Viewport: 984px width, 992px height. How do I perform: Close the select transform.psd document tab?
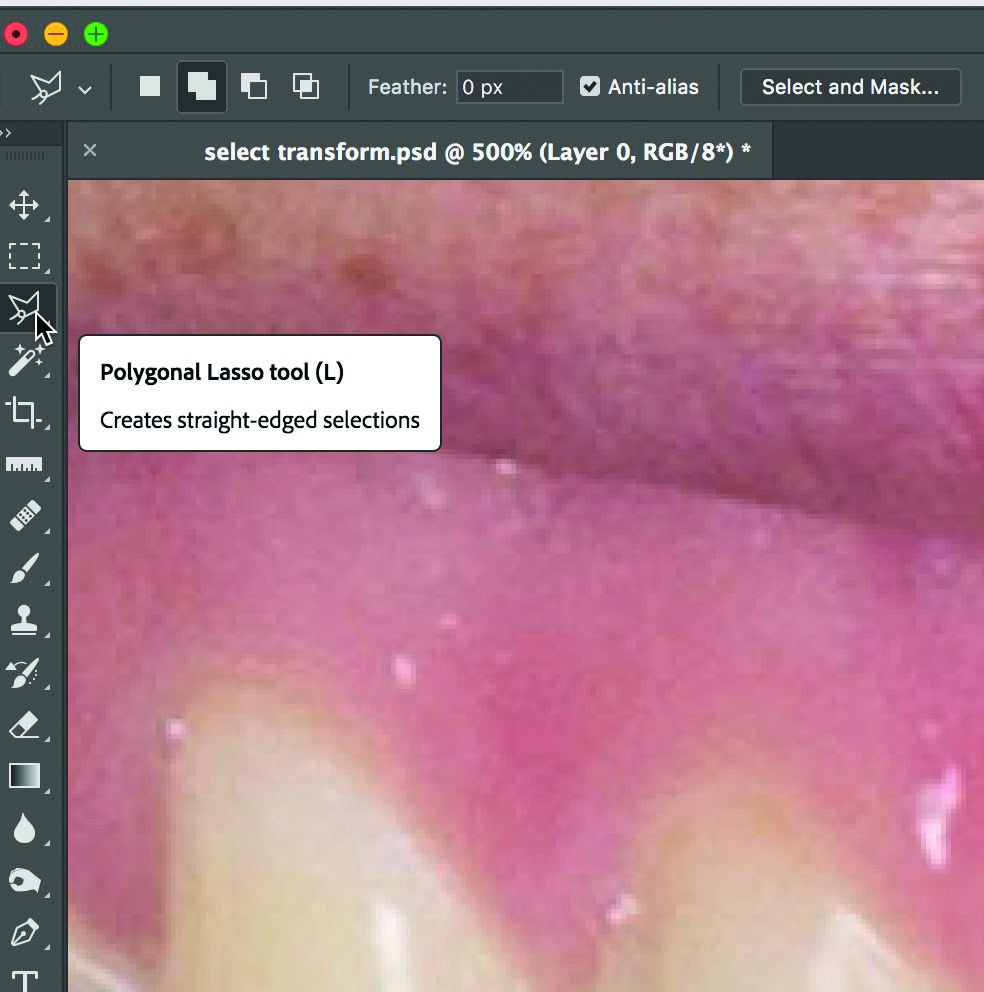point(90,150)
